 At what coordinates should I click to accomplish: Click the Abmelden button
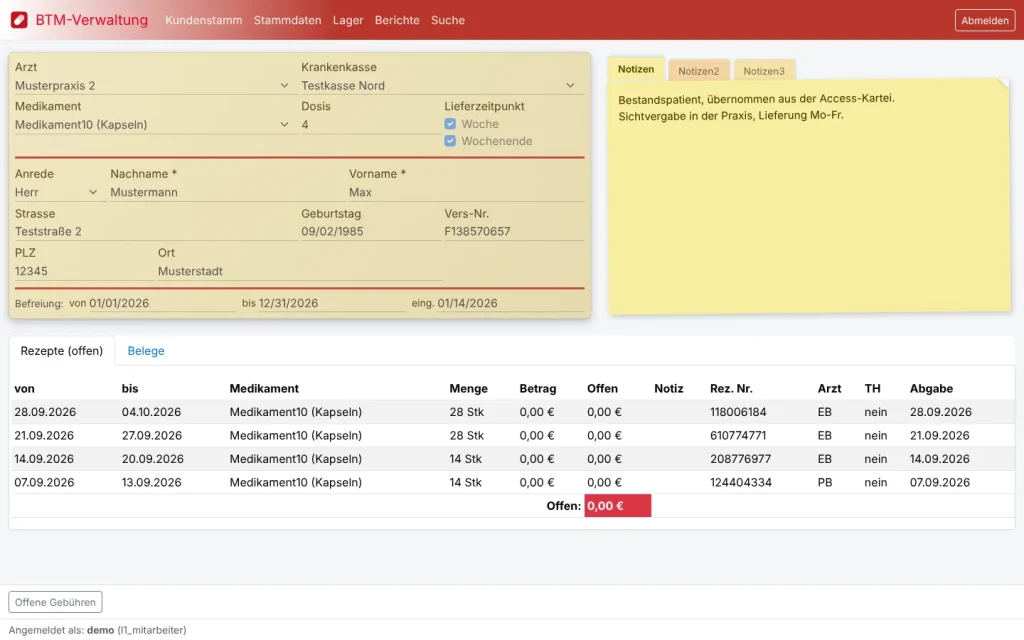click(985, 20)
